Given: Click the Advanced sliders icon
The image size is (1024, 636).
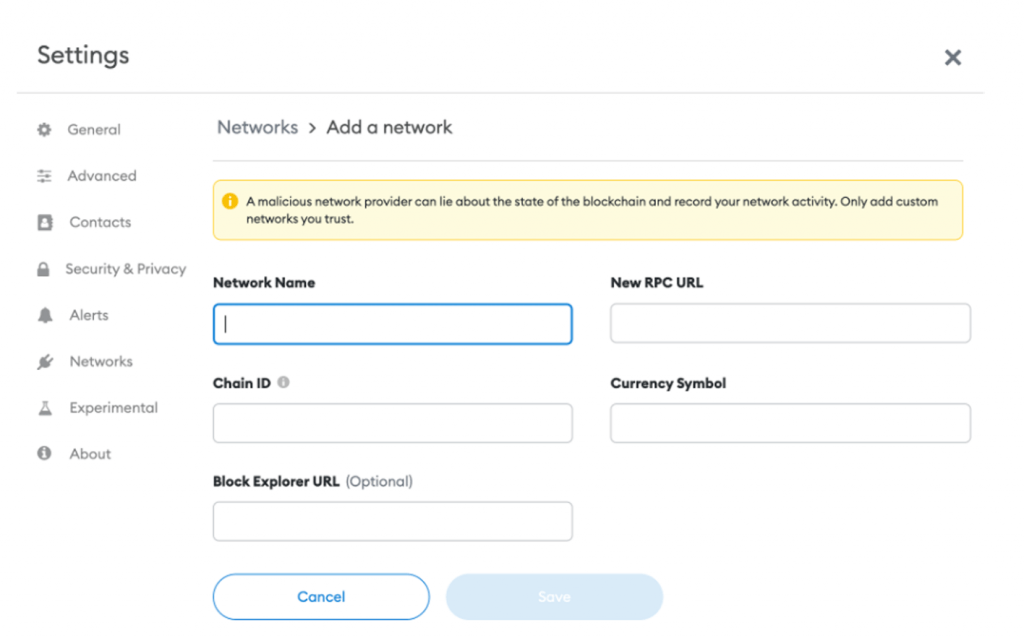Looking at the screenshot, I should pyautogui.click(x=44, y=176).
